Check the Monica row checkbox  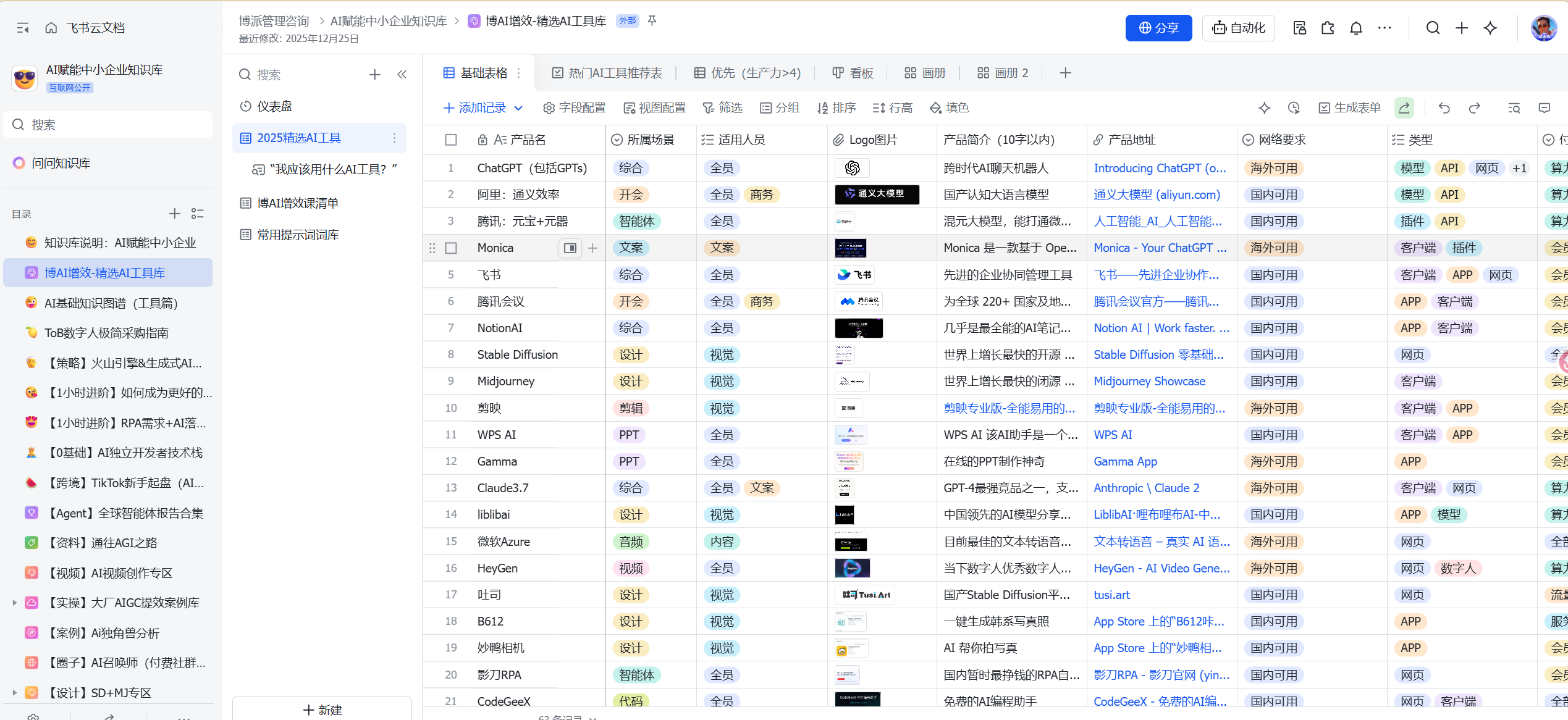451,248
